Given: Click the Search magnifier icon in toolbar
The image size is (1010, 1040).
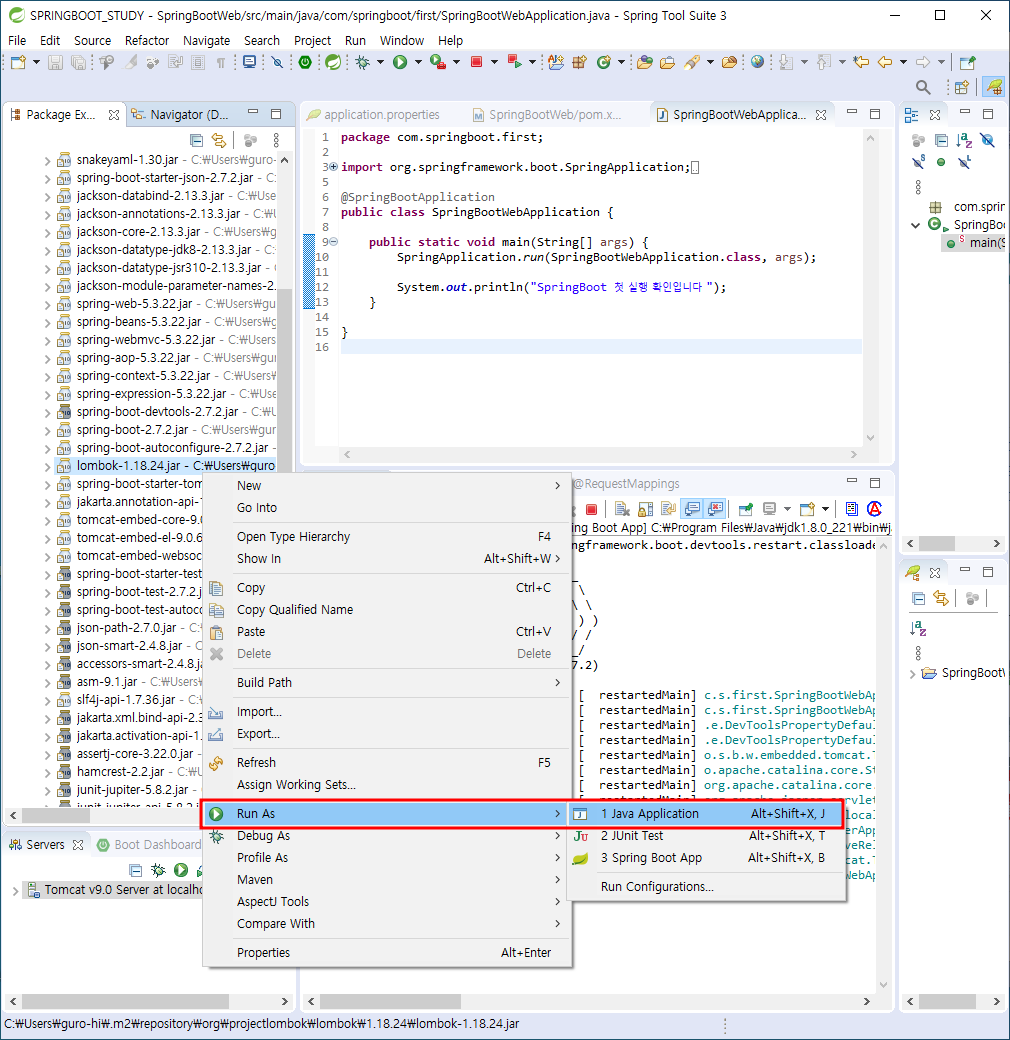Looking at the screenshot, I should point(922,87).
